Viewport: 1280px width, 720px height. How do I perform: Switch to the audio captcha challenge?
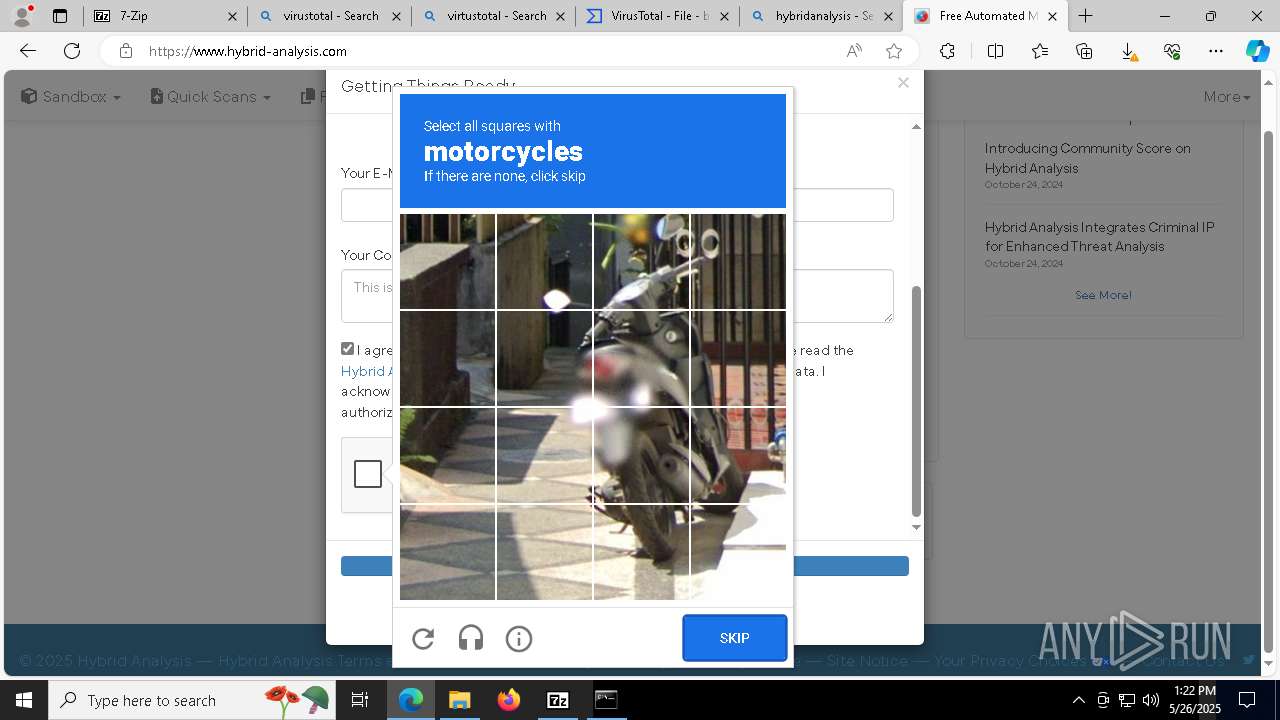click(x=471, y=638)
